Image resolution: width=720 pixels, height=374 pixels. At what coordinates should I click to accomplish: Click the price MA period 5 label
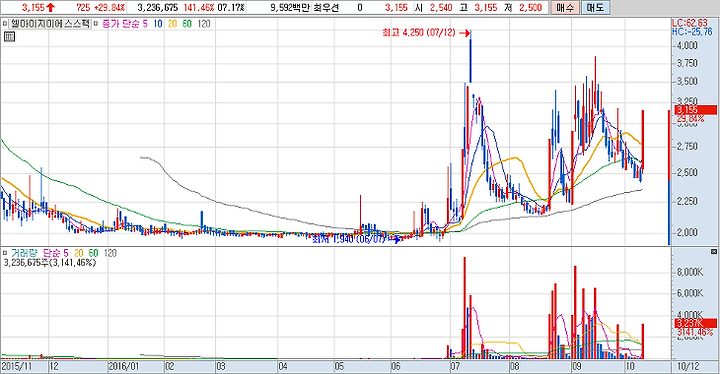coord(145,24)
